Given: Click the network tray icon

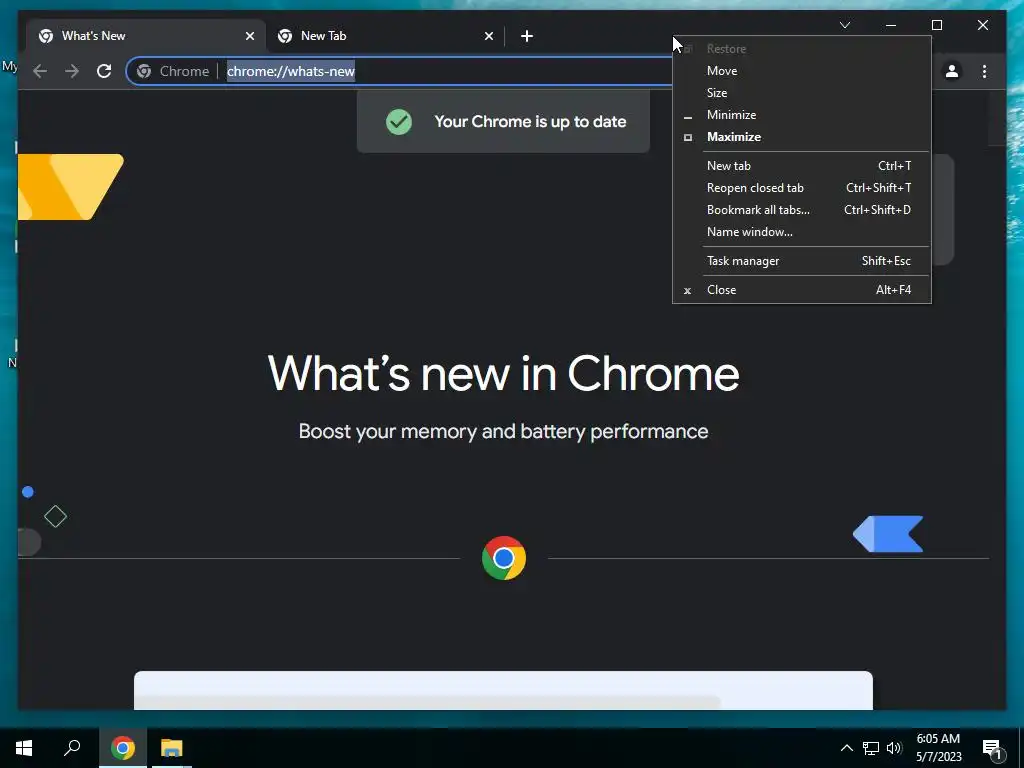Looking at the screenshot, I should [871, 748].
